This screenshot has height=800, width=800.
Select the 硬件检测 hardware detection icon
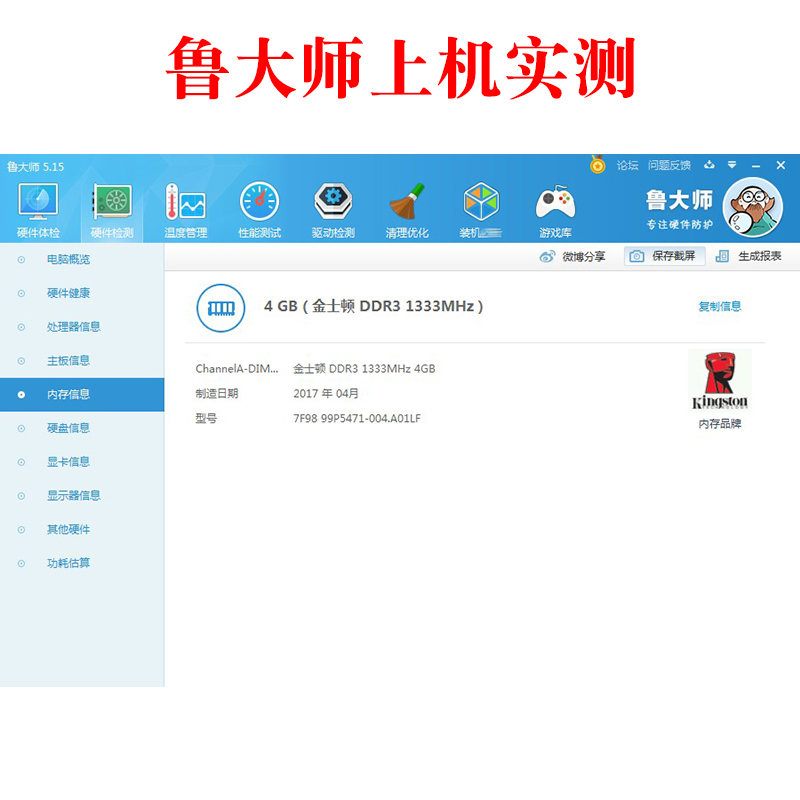112,210
